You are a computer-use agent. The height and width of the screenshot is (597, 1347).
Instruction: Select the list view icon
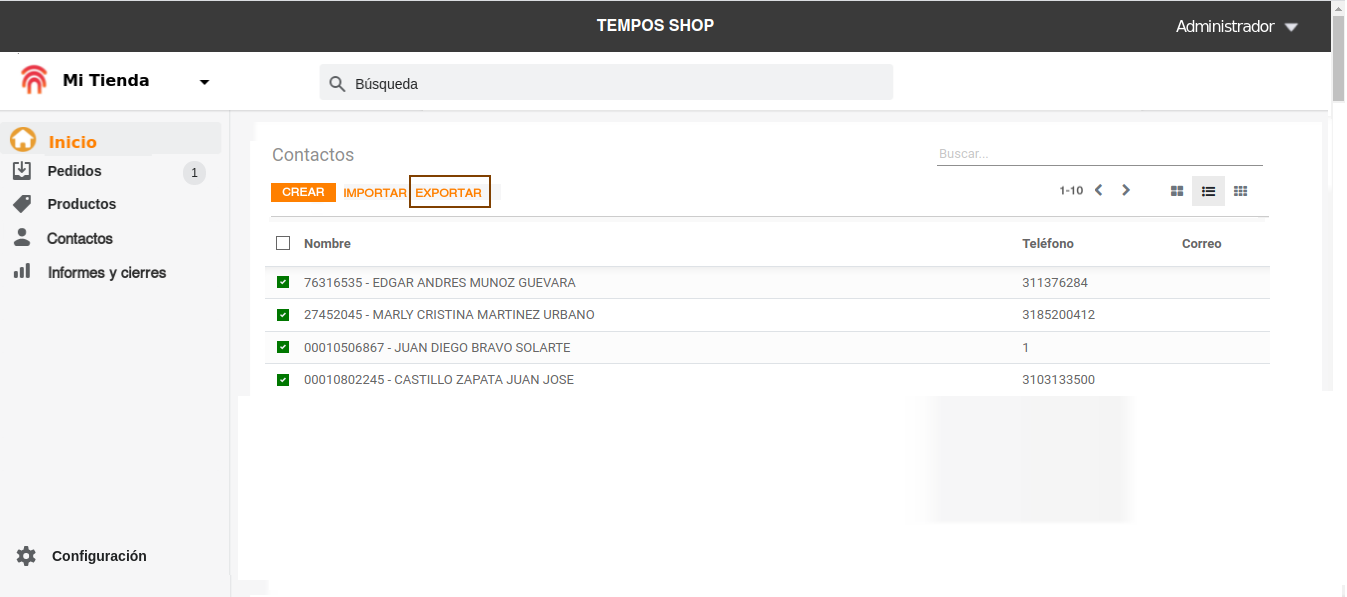pyautogui.click(x=1208, y=191)
